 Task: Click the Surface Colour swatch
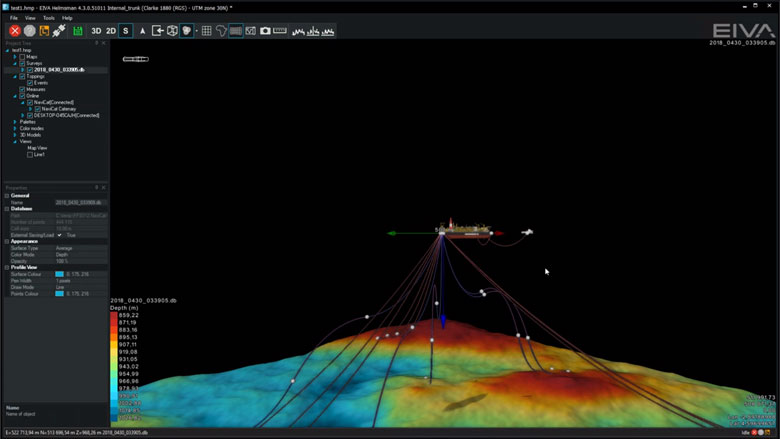pyautogui.click(x=60, y=273)
